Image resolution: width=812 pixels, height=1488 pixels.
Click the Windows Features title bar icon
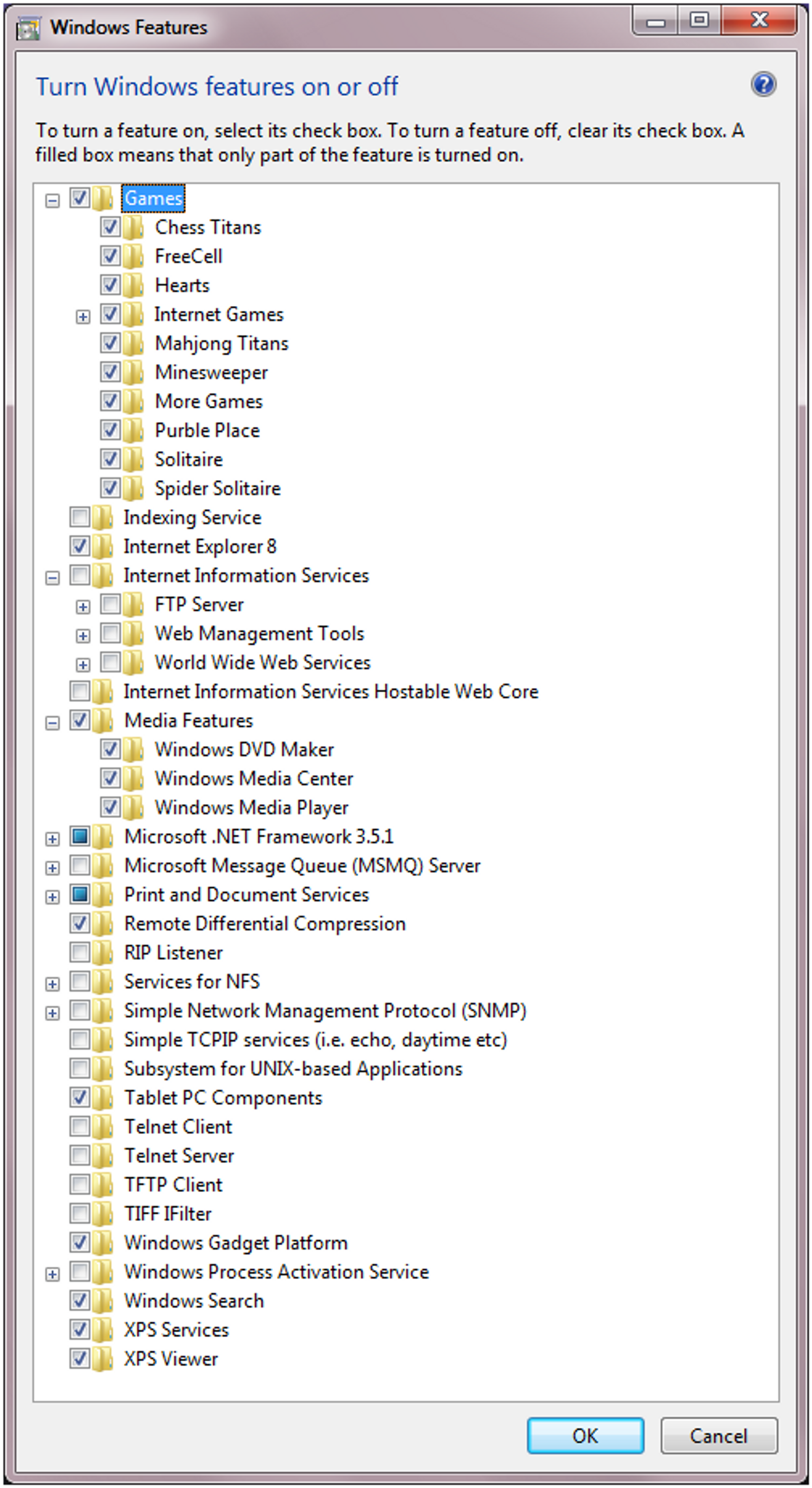click(28, 29)
